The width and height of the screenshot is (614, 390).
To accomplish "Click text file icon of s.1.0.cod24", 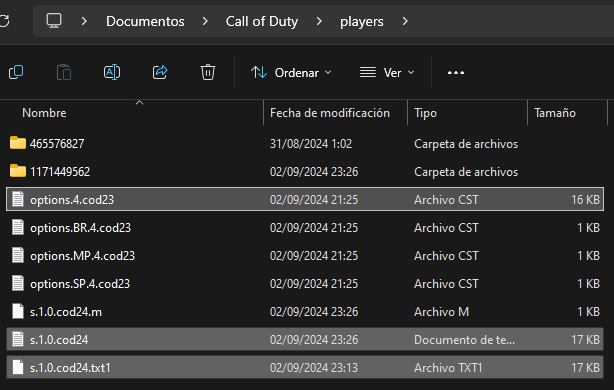I will pos(18,339).
